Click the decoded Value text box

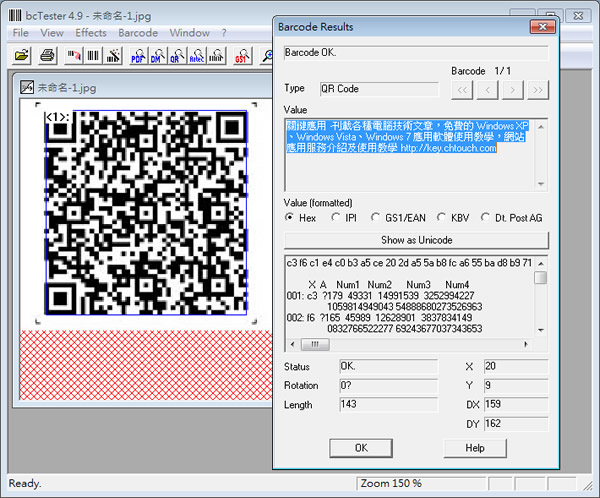point(415,153)
